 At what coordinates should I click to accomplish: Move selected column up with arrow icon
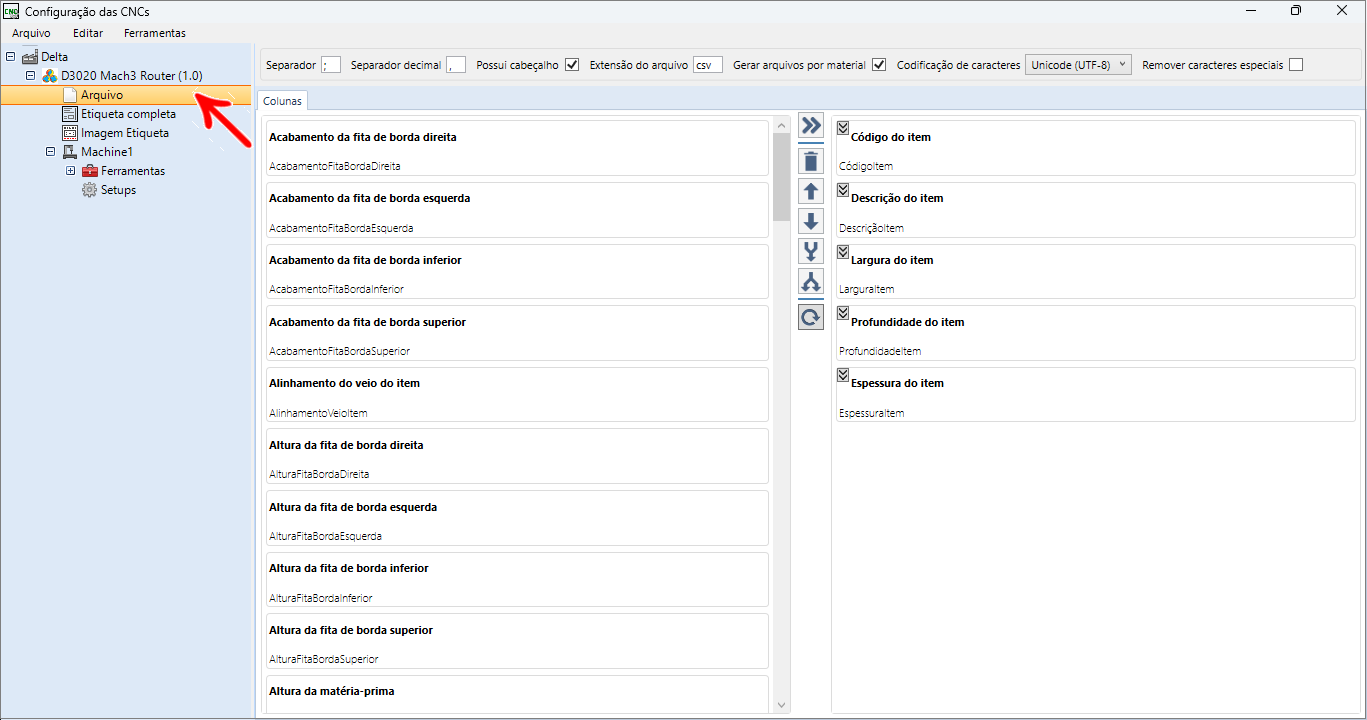click(x=811, y=191)
